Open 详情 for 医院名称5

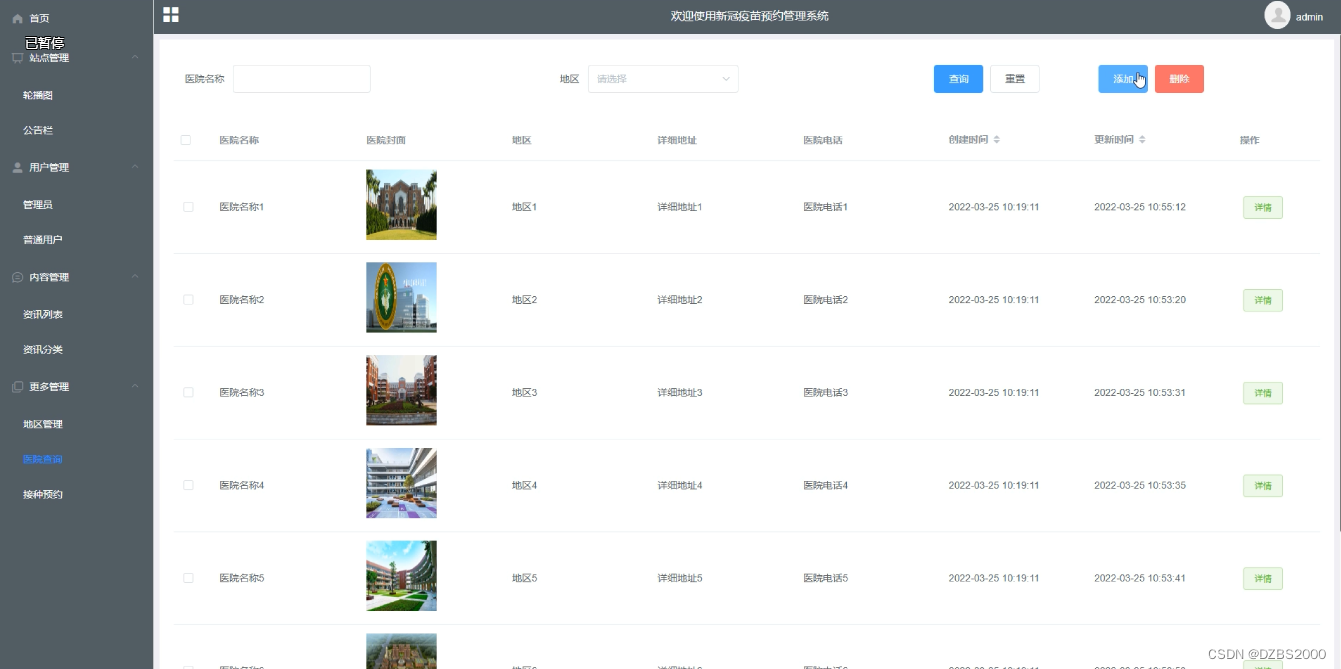[x=1263, y=579]
